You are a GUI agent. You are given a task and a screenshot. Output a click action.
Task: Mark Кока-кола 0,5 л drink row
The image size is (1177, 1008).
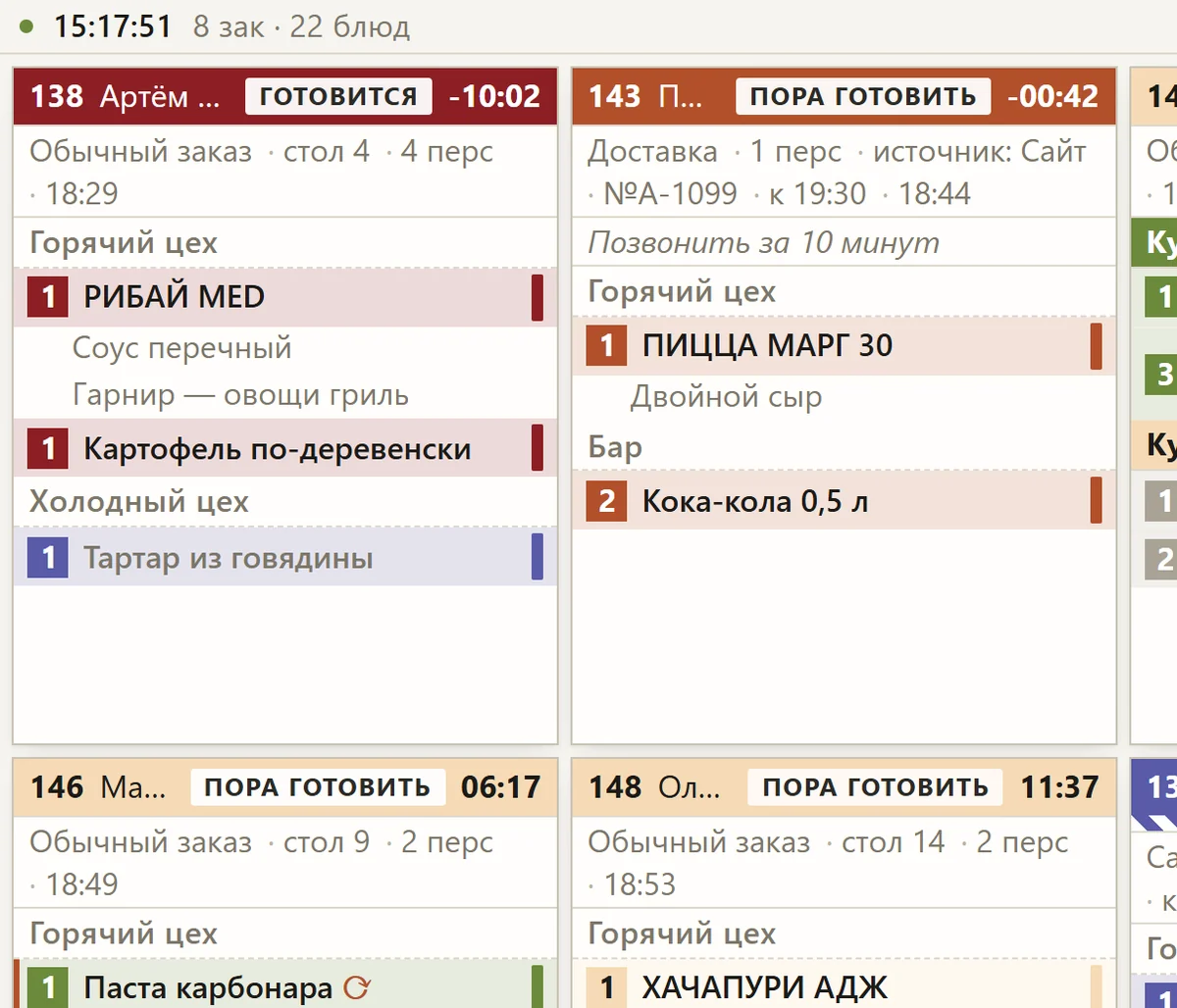[844, 500]
